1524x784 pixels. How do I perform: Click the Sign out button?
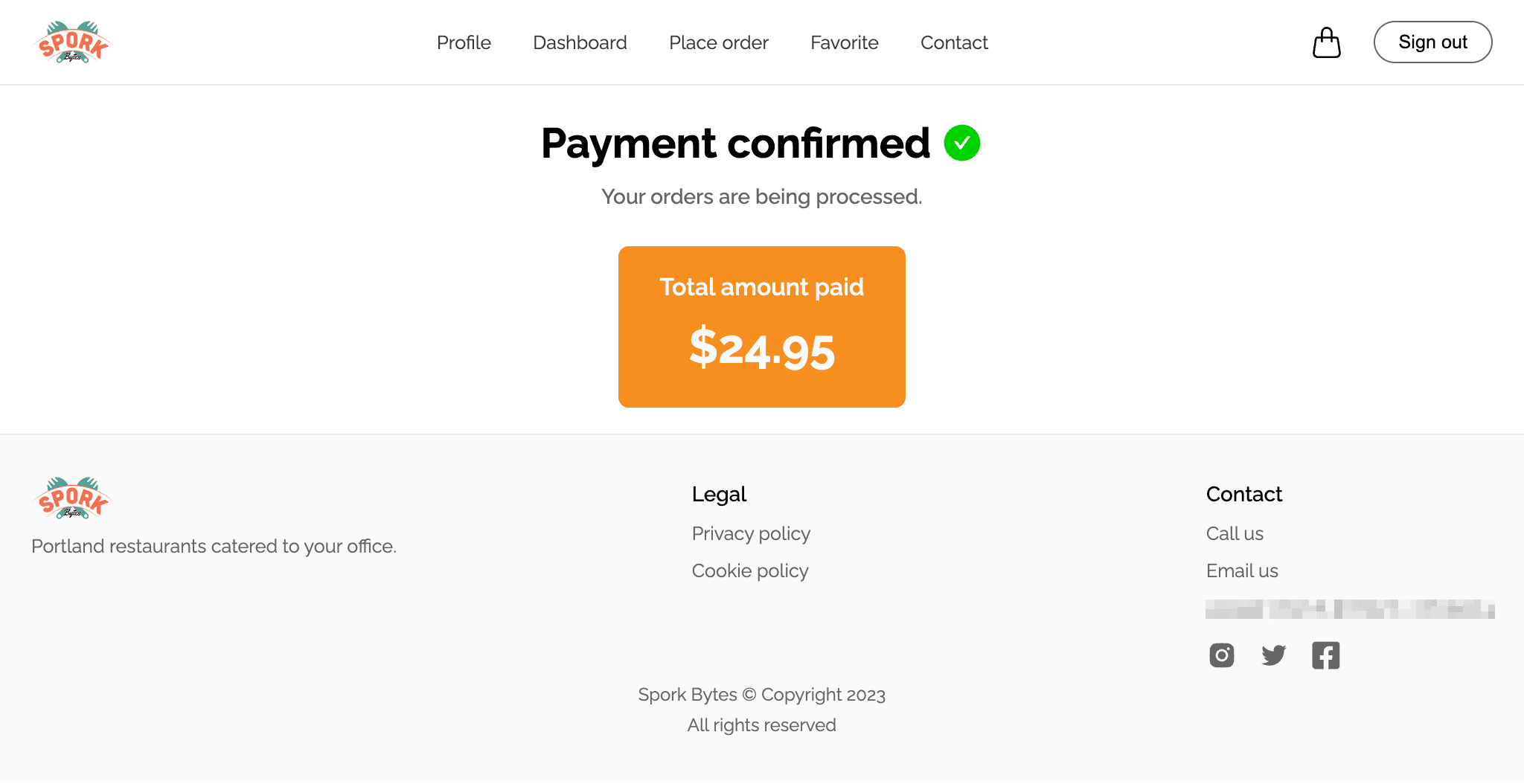click(x=1432, y=42)
